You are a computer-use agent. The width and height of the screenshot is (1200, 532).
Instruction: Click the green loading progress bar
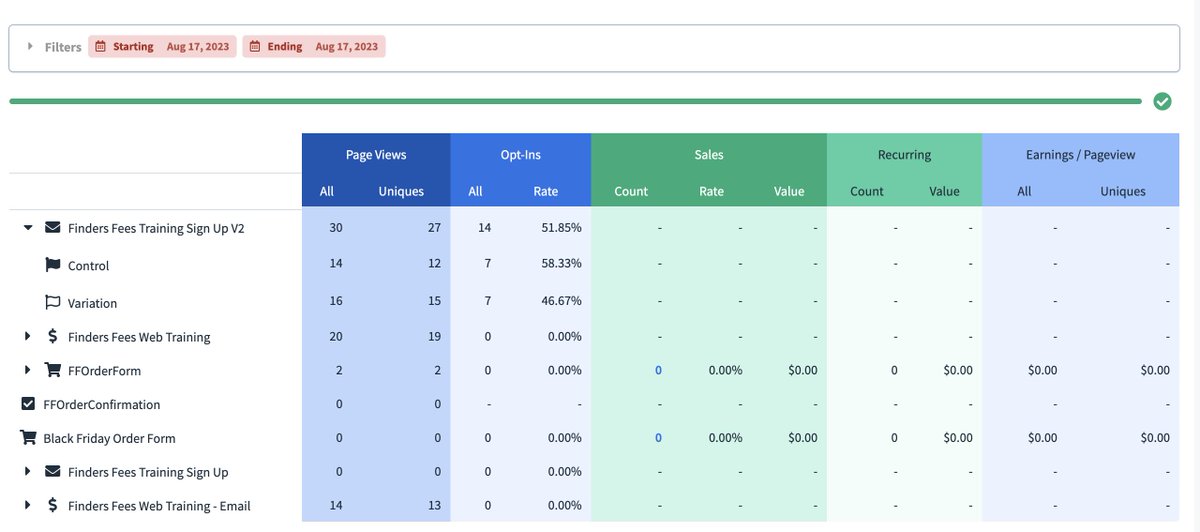[575, 101]
